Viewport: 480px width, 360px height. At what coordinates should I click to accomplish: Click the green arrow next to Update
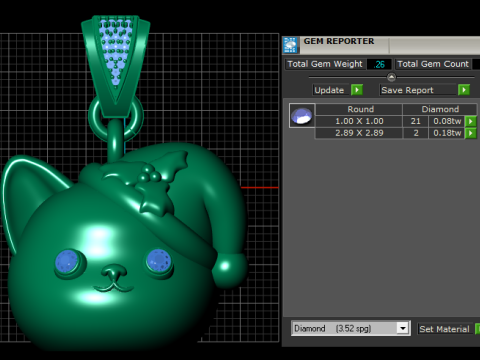point(357,90)
